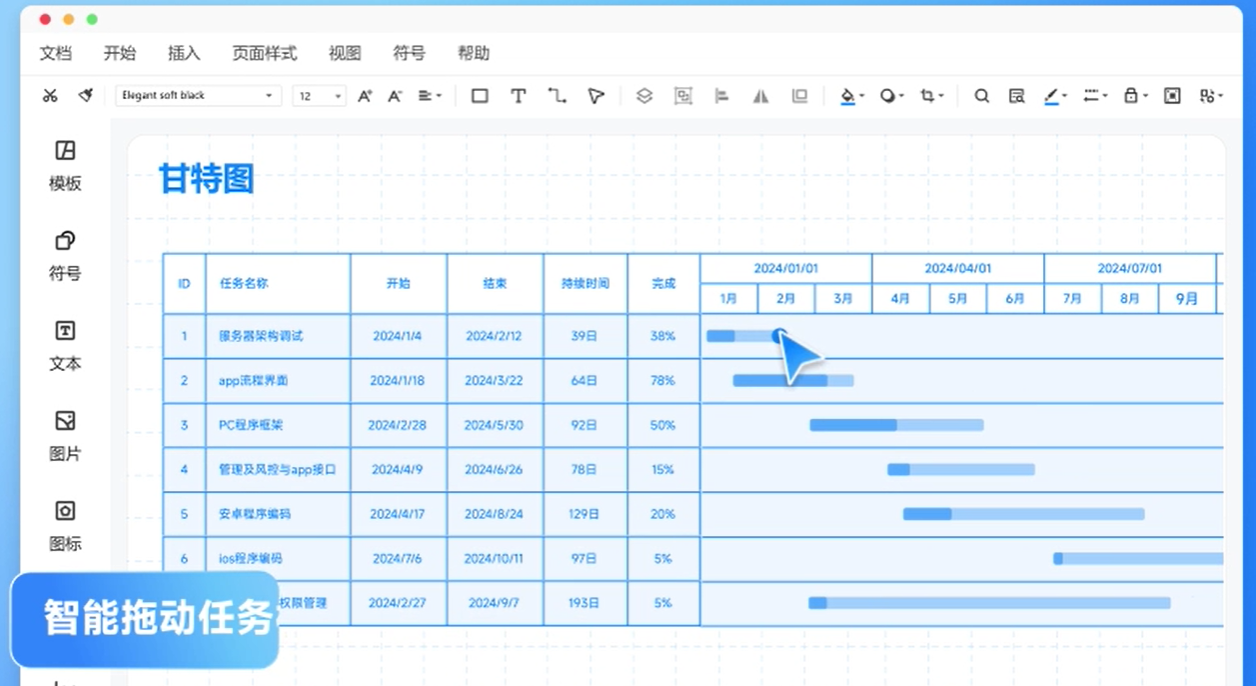This screenshot has width=1256, height=686.
Task: Select the text tool T icon
Action: [x=518, y=96]
